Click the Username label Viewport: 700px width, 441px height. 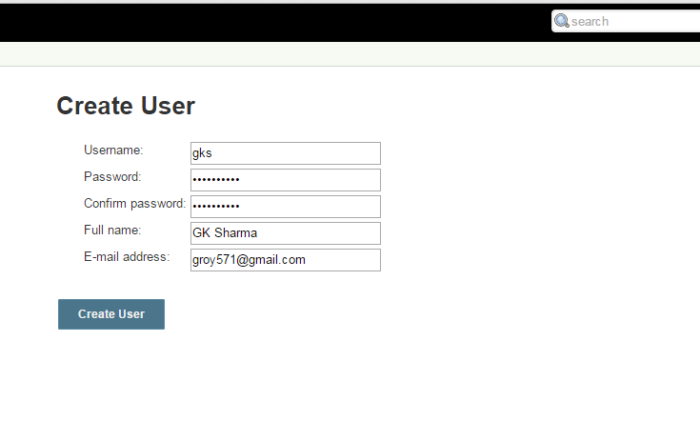tap(113, 150)
